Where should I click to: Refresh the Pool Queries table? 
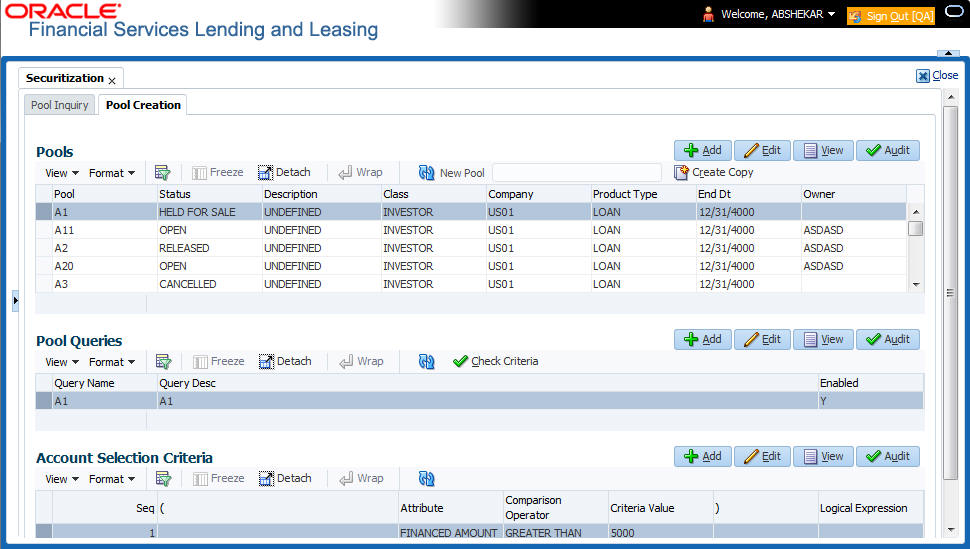(426, 361)
